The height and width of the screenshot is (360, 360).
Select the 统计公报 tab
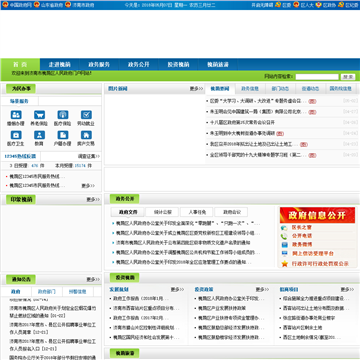163,212
